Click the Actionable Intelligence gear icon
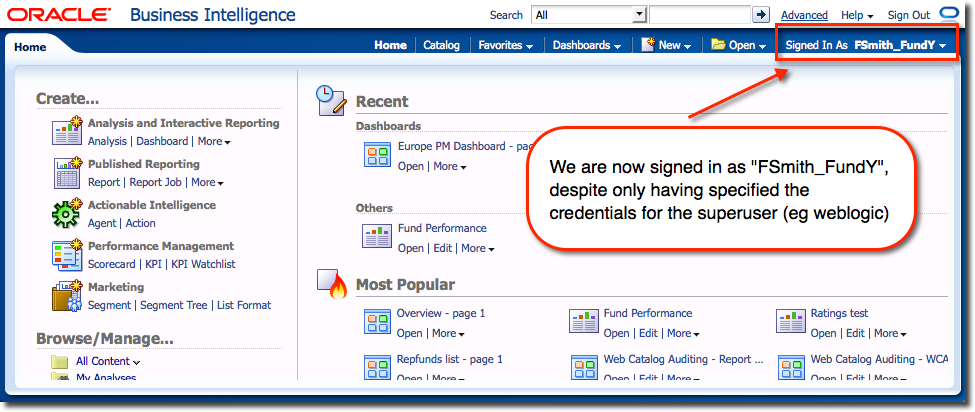 [67, 214]
